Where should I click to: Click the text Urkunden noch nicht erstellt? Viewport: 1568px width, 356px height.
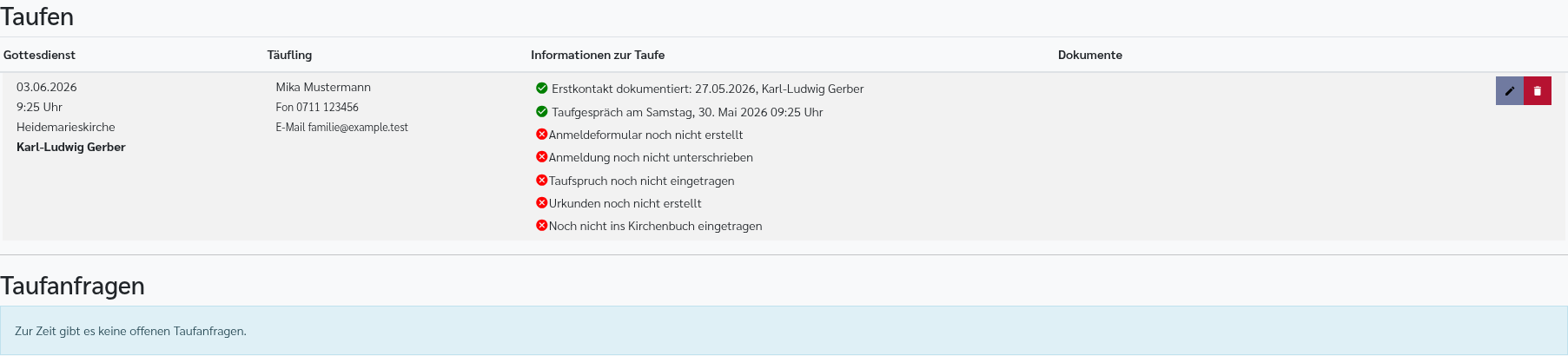625,203
